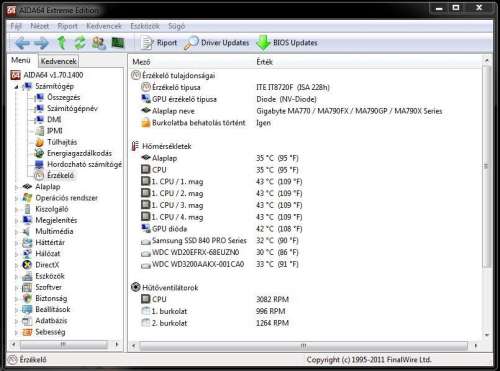Viewport: 500px width, 371px height.
Task: Click the Szoftver icon in the tree
Action: point(27,287)
